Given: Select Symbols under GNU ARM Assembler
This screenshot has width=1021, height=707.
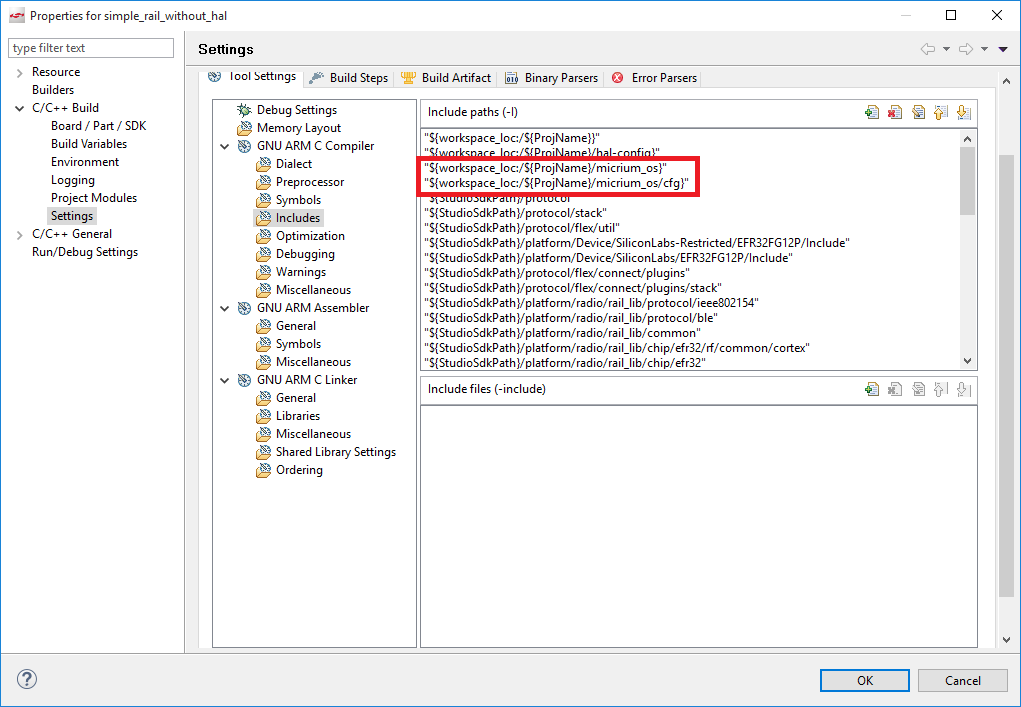Looking at the screenshot, I should [298, 344].
